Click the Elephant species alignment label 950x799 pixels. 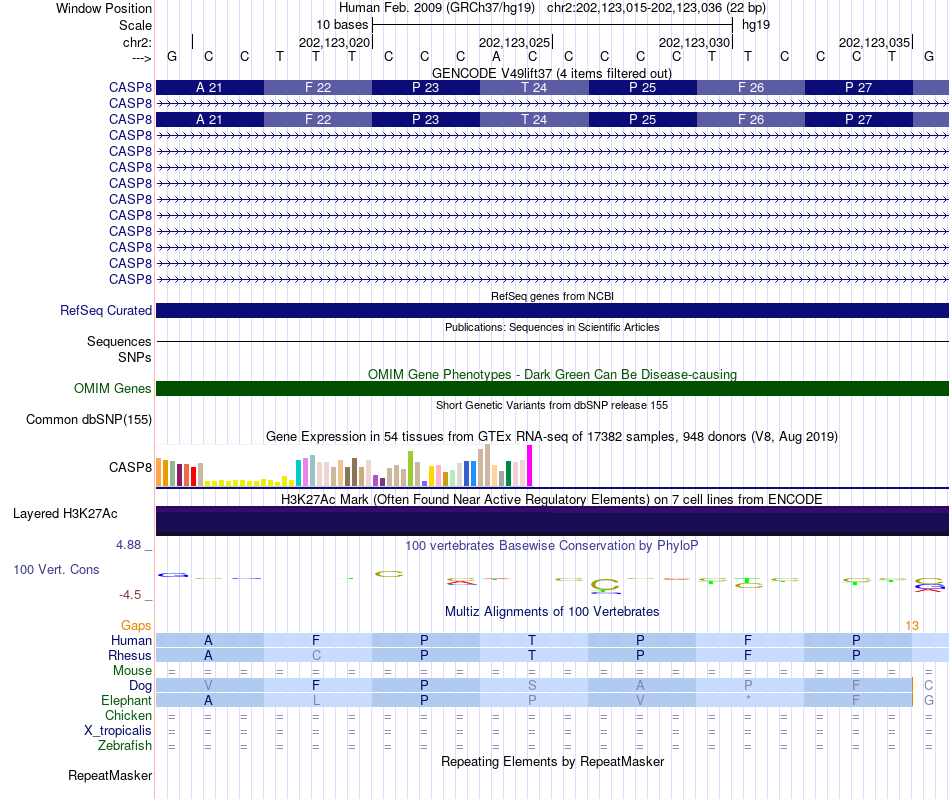[x=126, y=700]
